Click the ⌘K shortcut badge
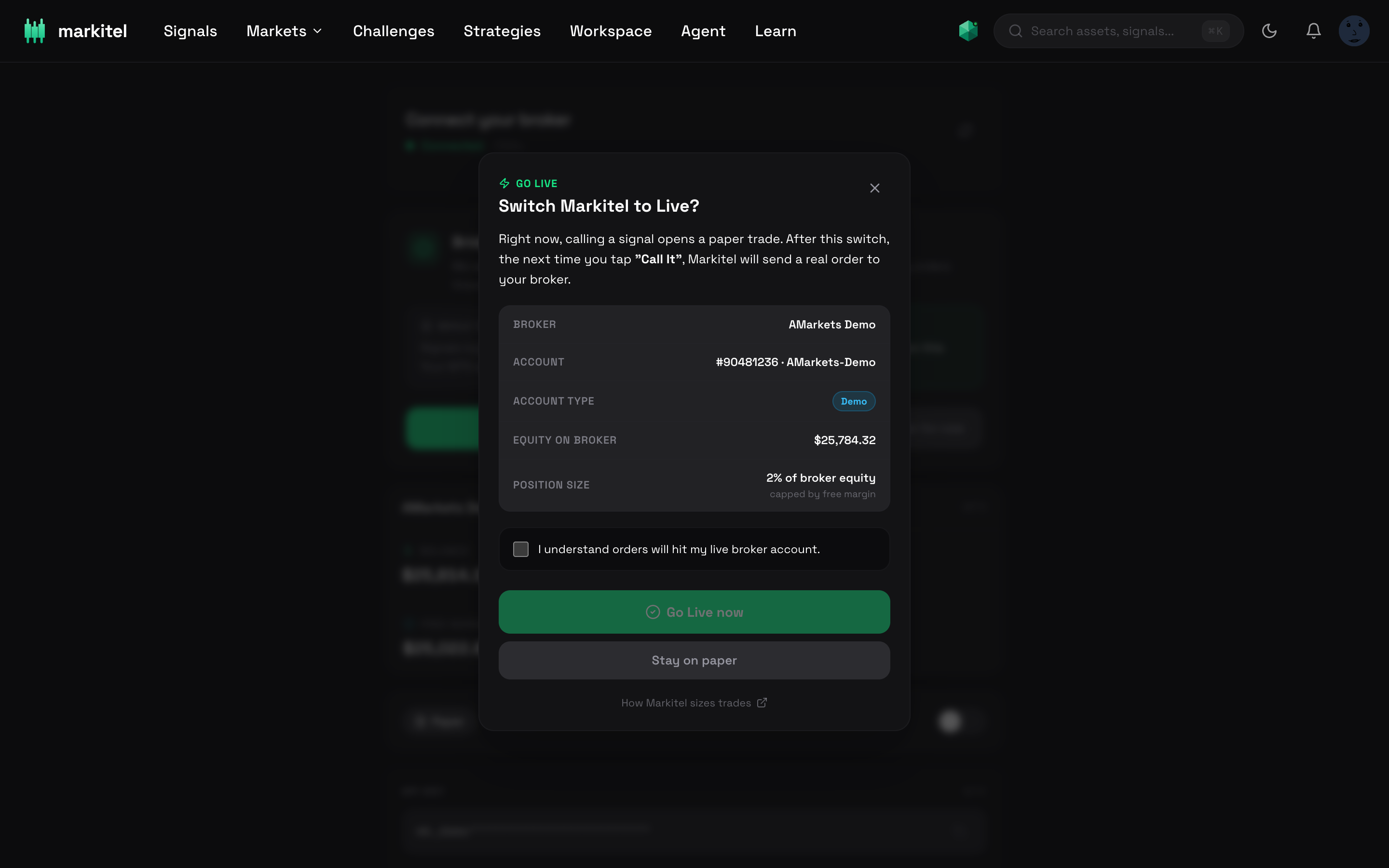1389x868 pixels. click(x=1216, y=31)
